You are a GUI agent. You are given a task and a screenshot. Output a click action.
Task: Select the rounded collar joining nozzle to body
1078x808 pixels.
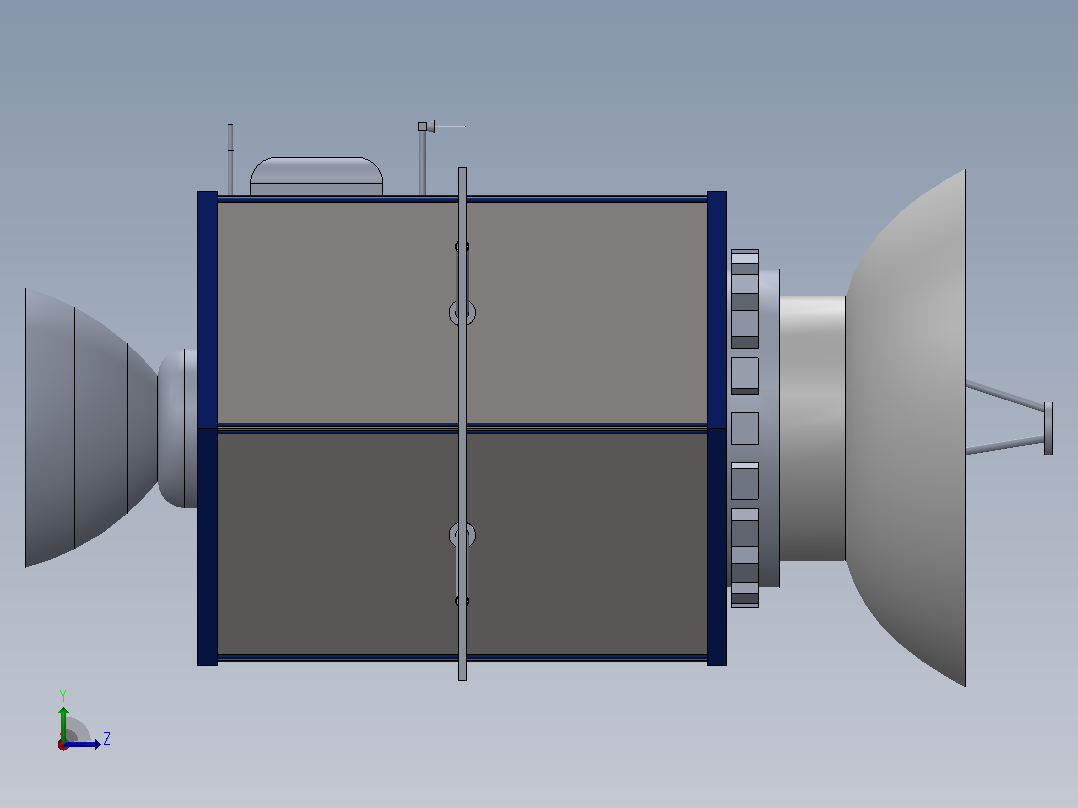pyautogui.click(x=177, y=428)
